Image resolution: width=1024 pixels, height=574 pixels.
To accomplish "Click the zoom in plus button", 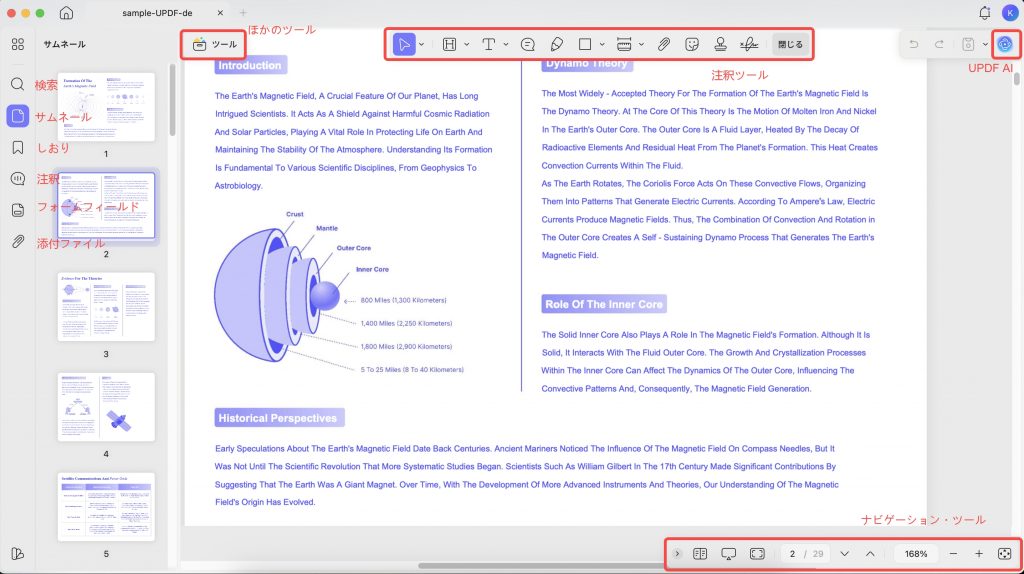I will (x=978, y=554).
